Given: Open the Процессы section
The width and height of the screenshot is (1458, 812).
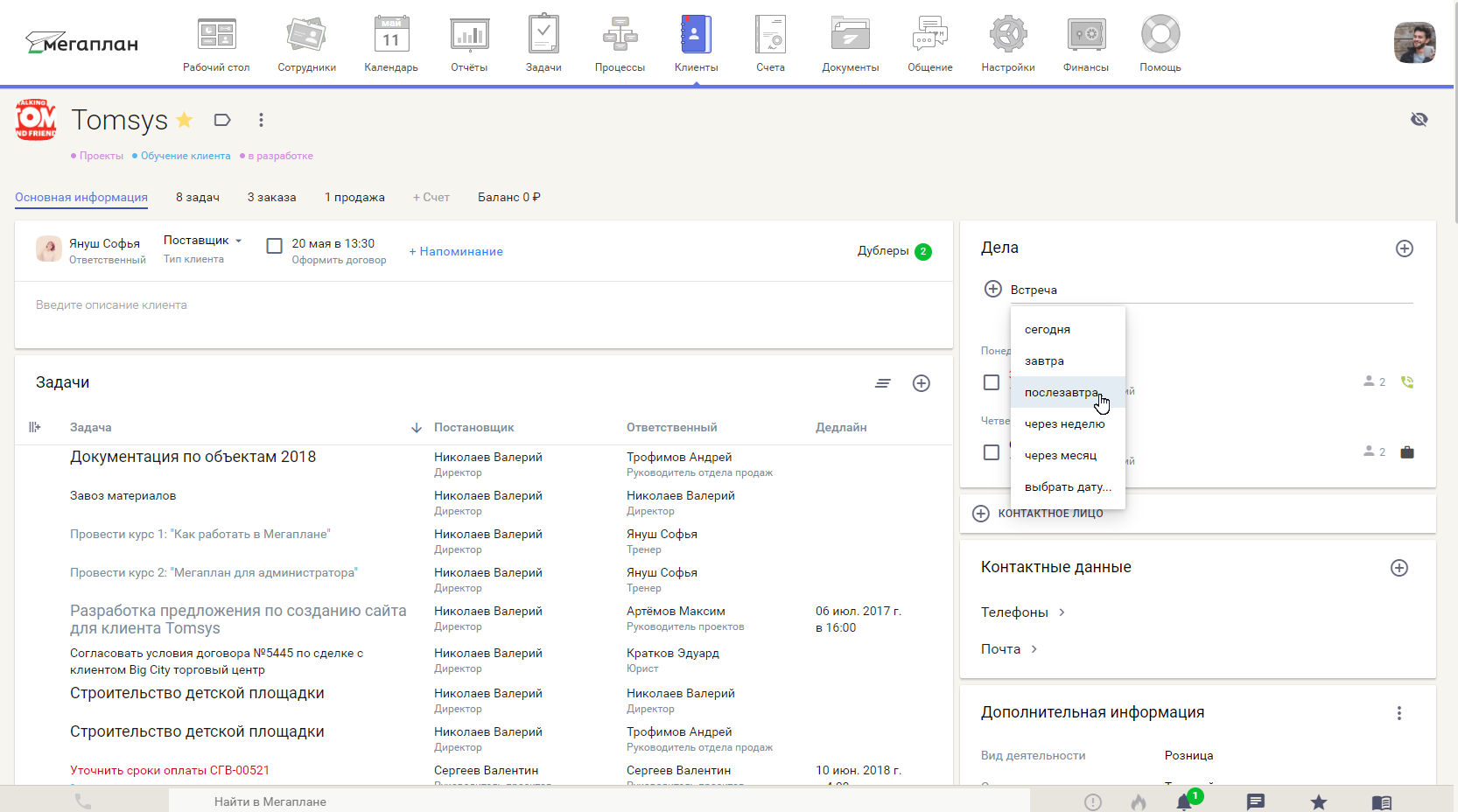Looking at the screenshot, I should pyautogui.click(x=620, y=44).
